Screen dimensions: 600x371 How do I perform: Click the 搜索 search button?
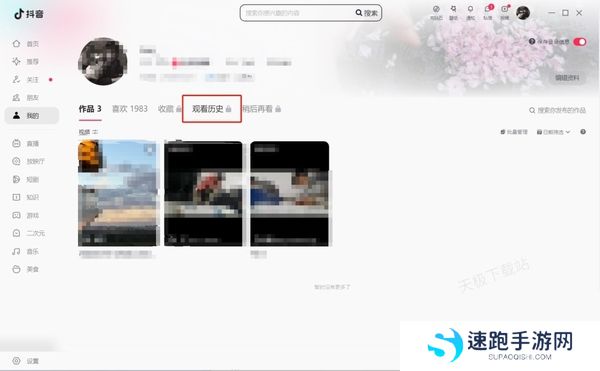367,13
